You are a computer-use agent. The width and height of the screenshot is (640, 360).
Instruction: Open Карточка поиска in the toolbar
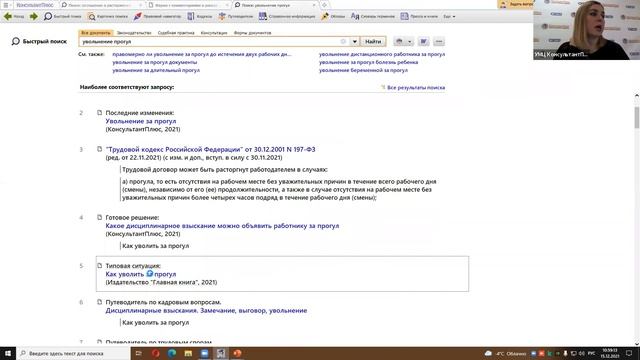(108, 16)
